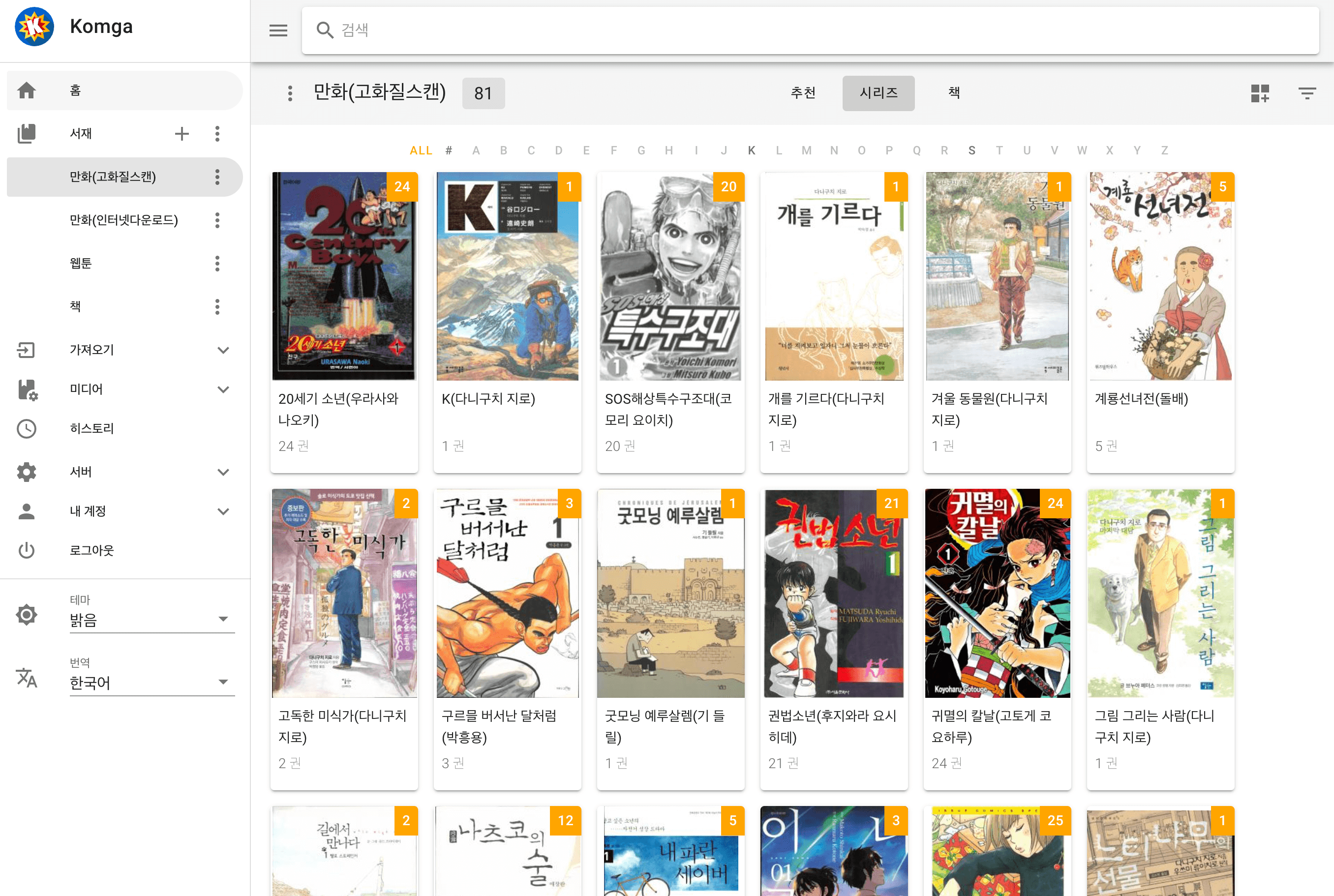Expand the 가져오기 section
Image resolution: width=1334 pixels, height=896 pixels.
pyautogui.click(x=223, y=350)
